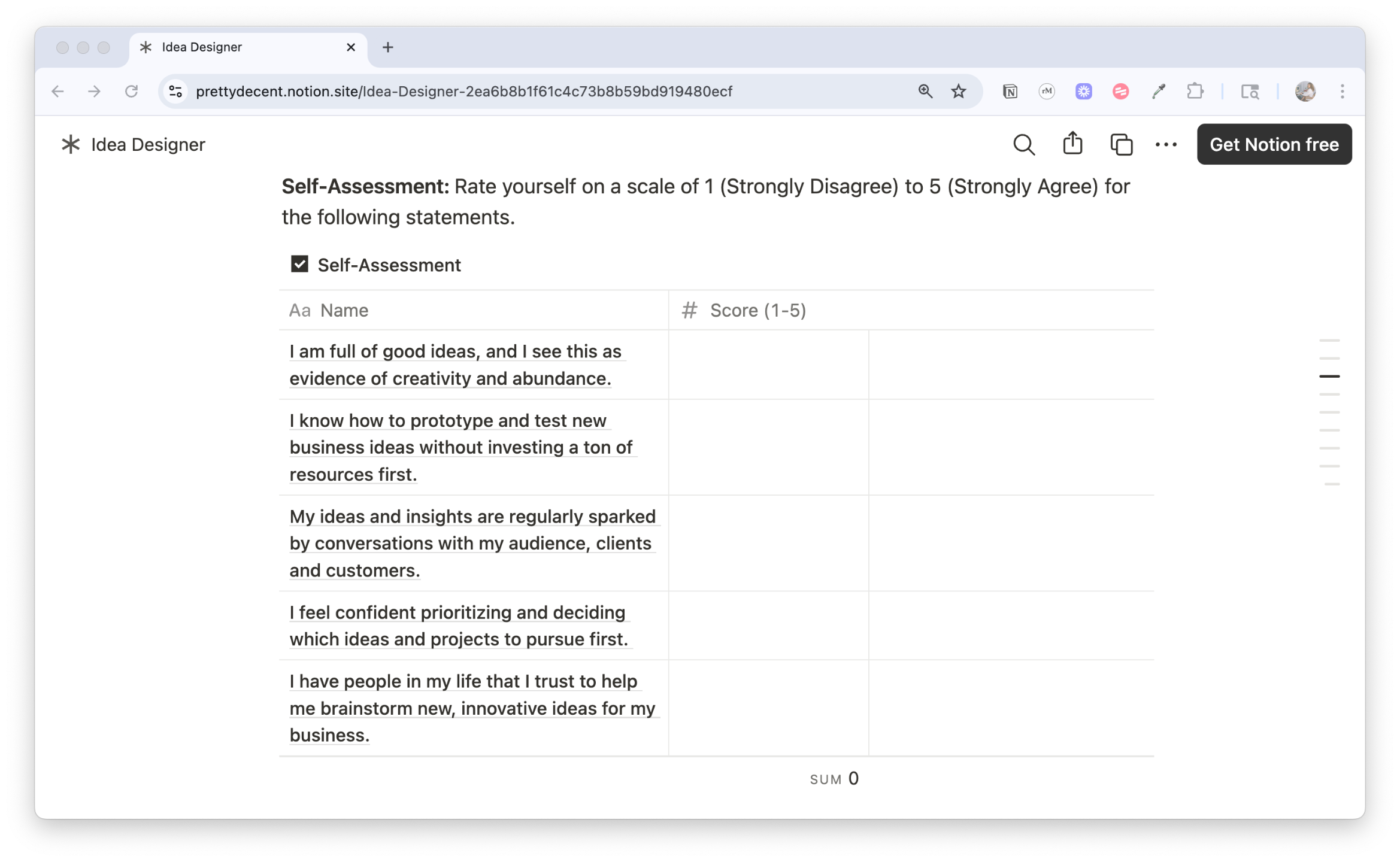
Task: Click the Notion web clipper extension icon
Action: tap(1010, 92)
